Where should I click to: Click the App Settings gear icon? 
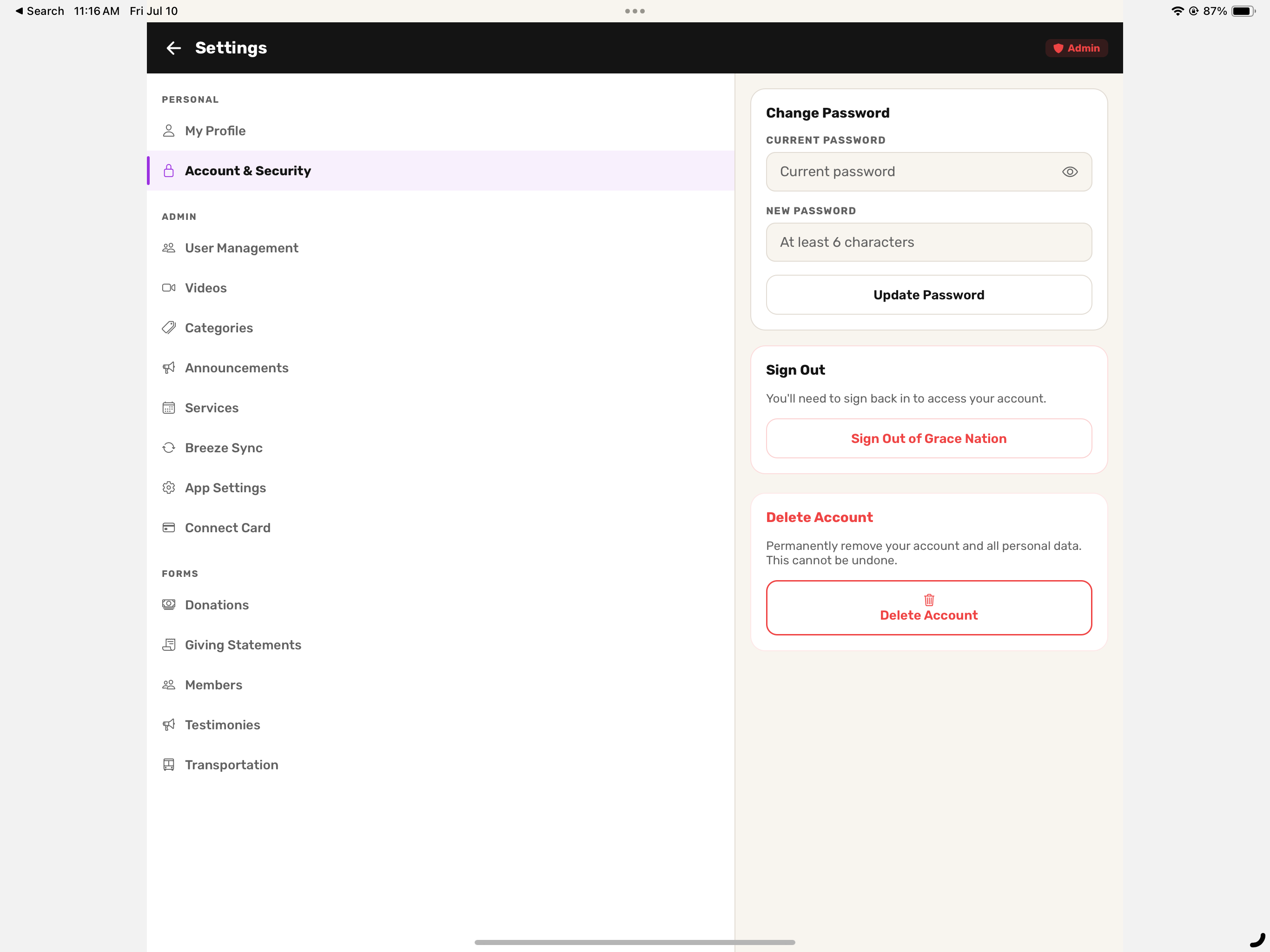click(168, 488)
